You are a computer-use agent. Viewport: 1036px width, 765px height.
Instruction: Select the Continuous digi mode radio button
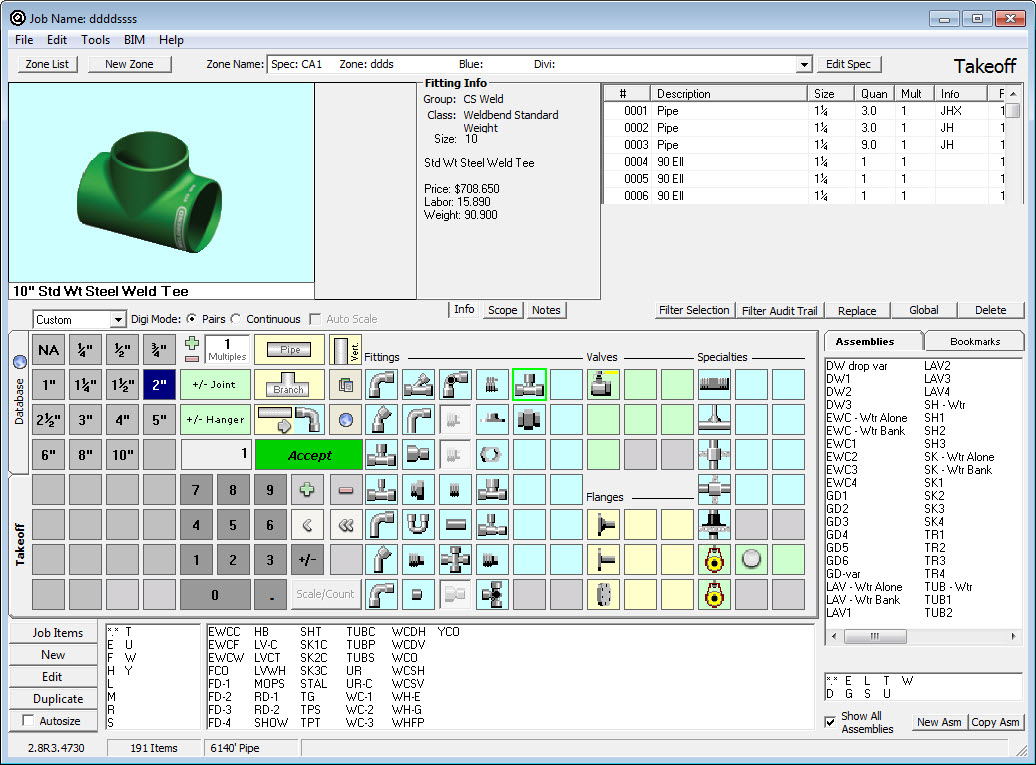click(236, 319)
